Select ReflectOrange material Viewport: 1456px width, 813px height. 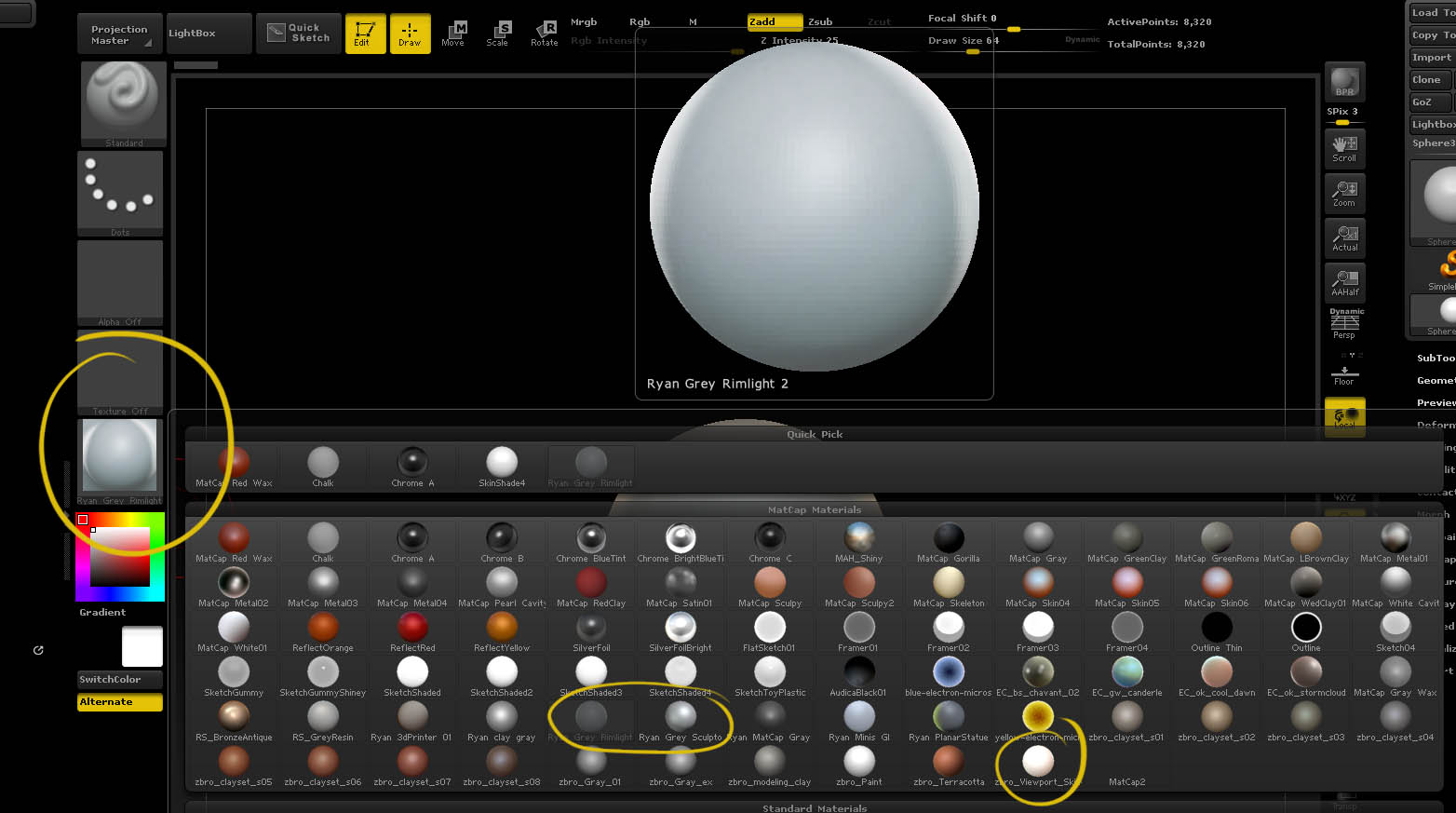[x=323, y=631]
